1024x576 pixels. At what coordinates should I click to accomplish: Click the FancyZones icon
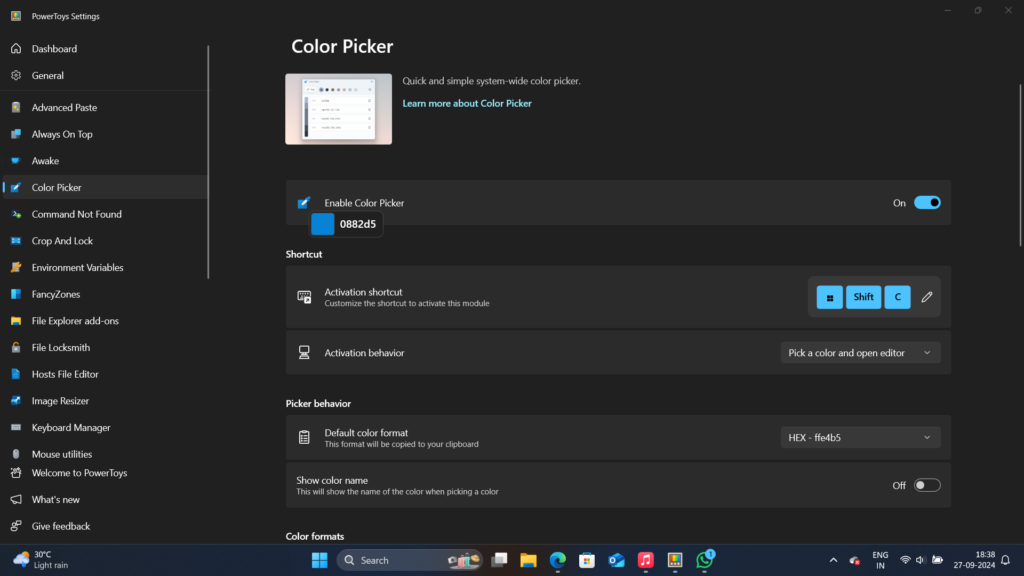16,295
